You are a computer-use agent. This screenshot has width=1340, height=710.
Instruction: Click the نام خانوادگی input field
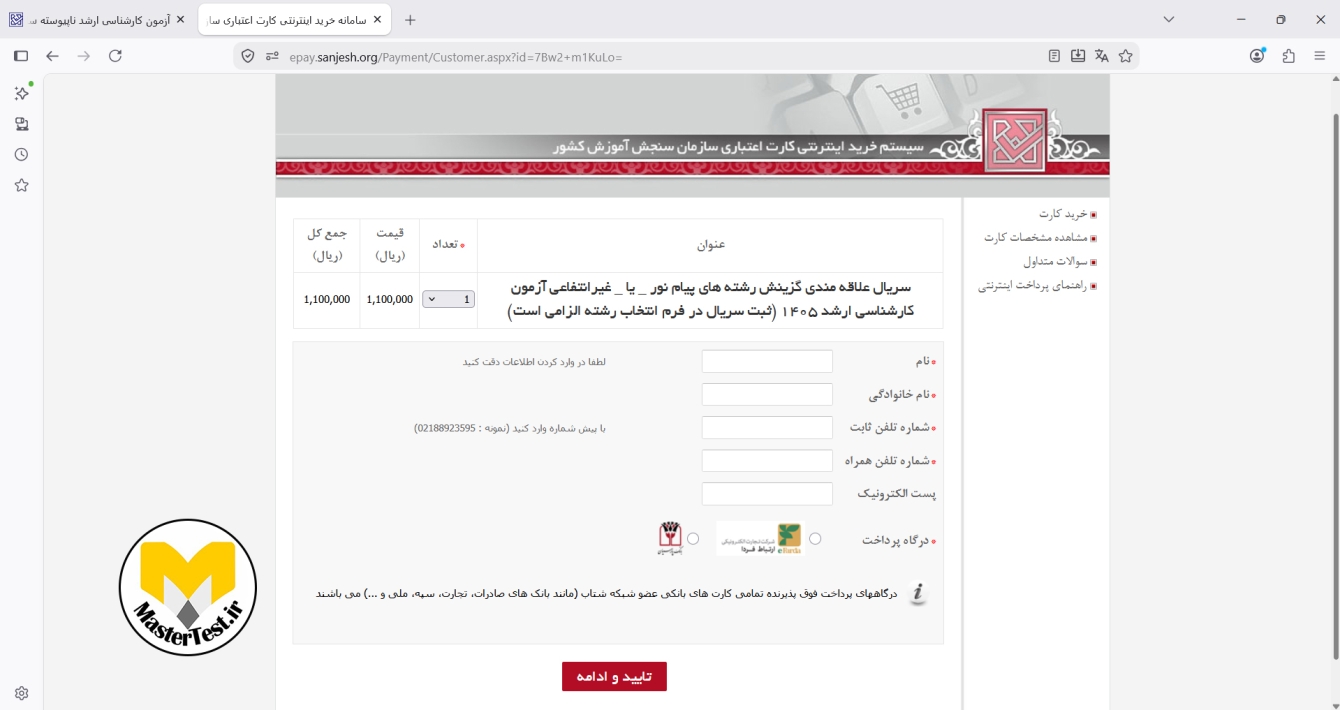pos(767,395)
